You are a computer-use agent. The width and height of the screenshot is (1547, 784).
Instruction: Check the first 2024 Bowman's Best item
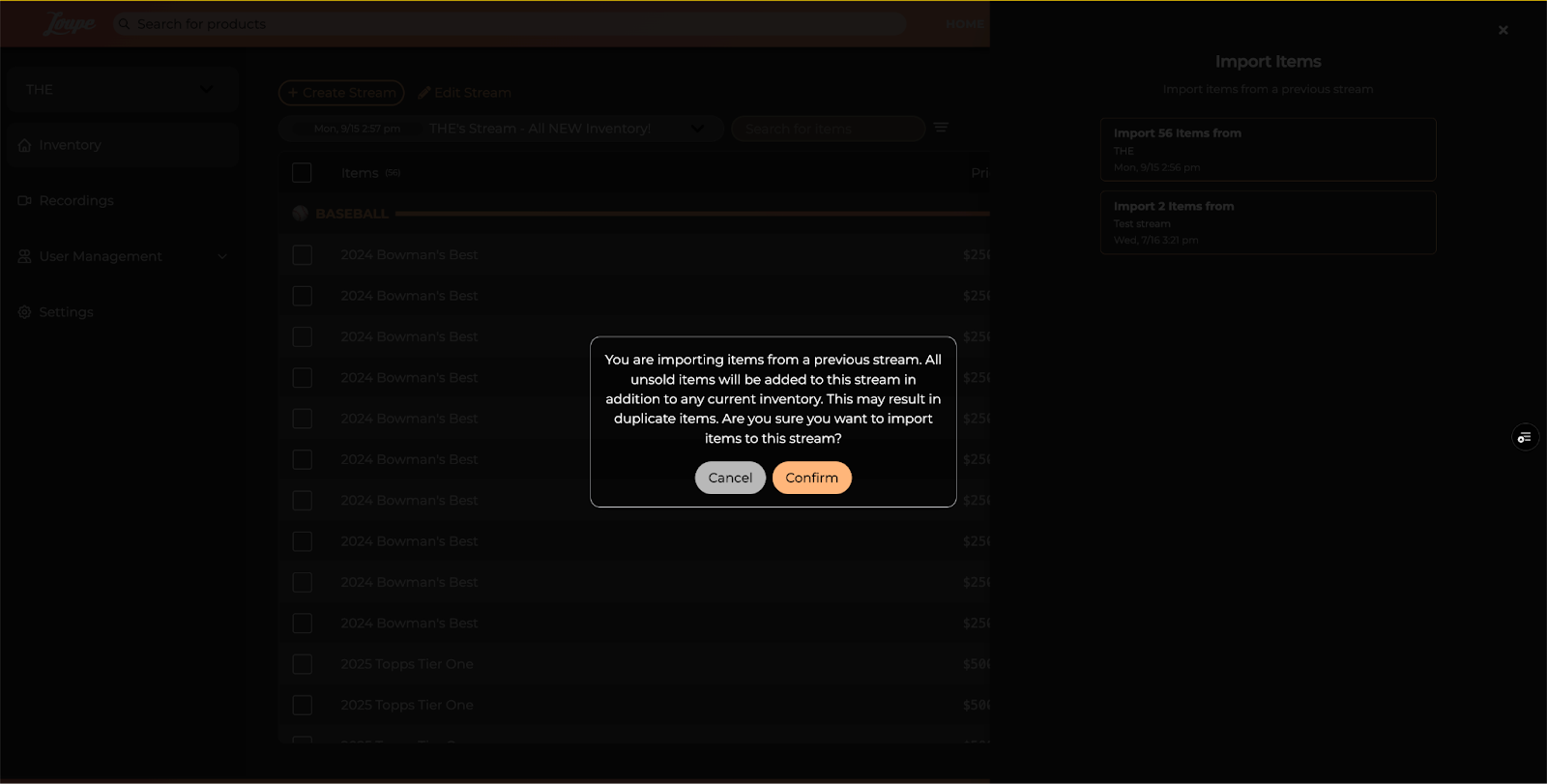[x=303, y=255]
